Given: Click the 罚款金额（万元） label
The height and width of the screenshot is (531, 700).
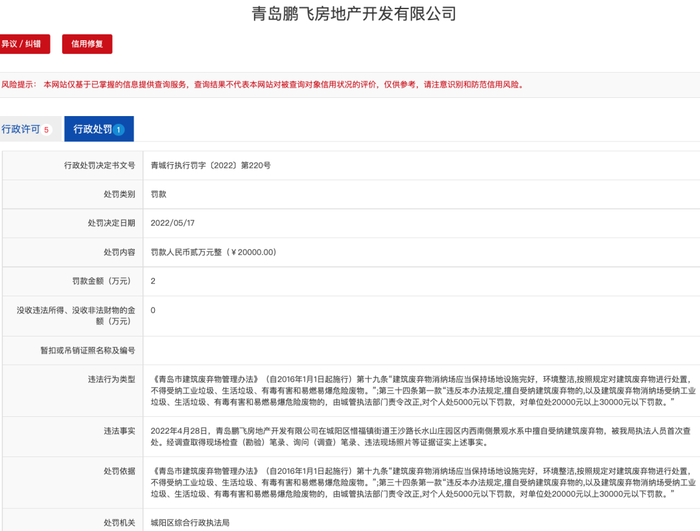Looking at the screenshot, I should coord(103,281).
